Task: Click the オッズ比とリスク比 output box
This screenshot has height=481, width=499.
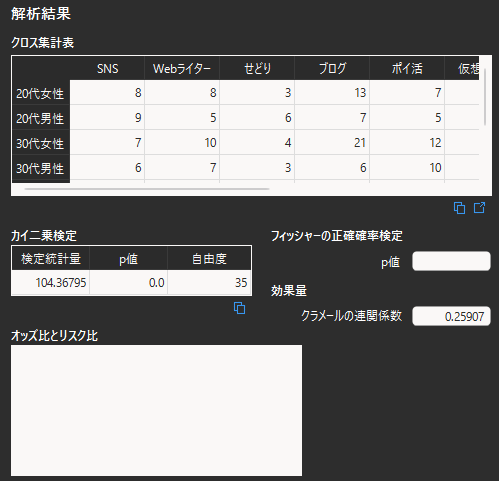Action: pyautogui.click(x=156, y=410)
